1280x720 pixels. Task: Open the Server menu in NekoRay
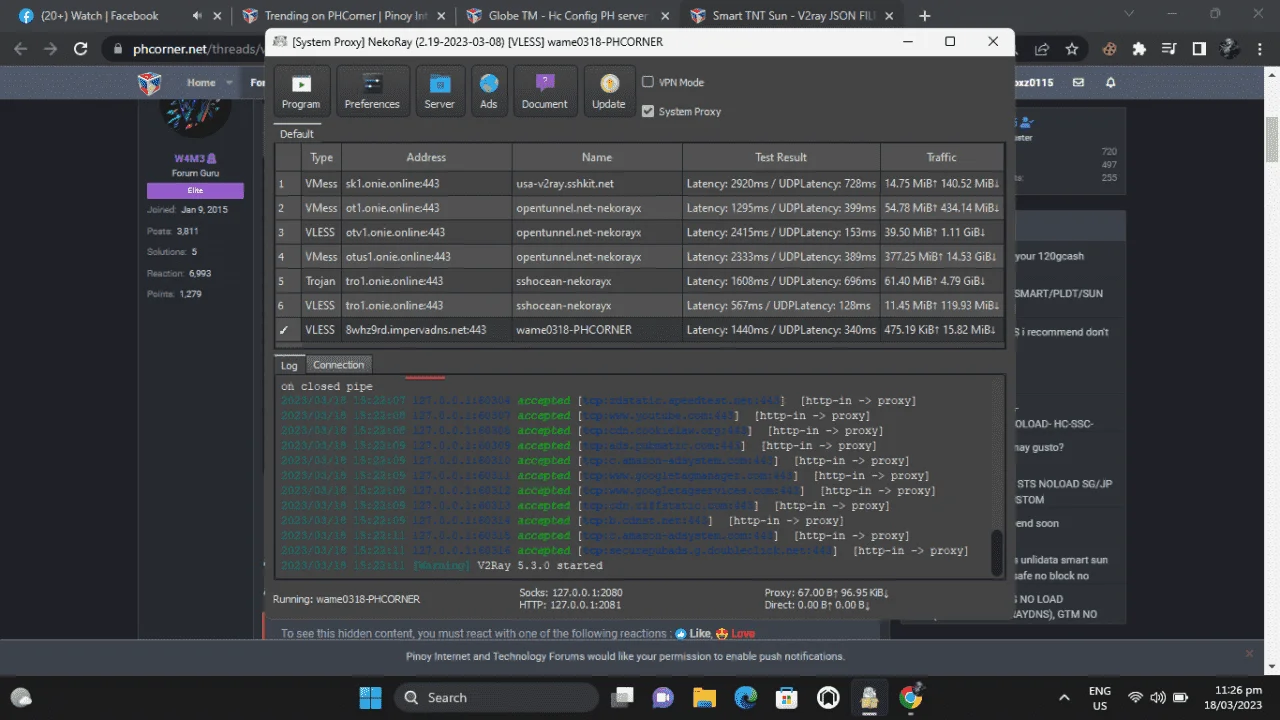pos(439,91)
